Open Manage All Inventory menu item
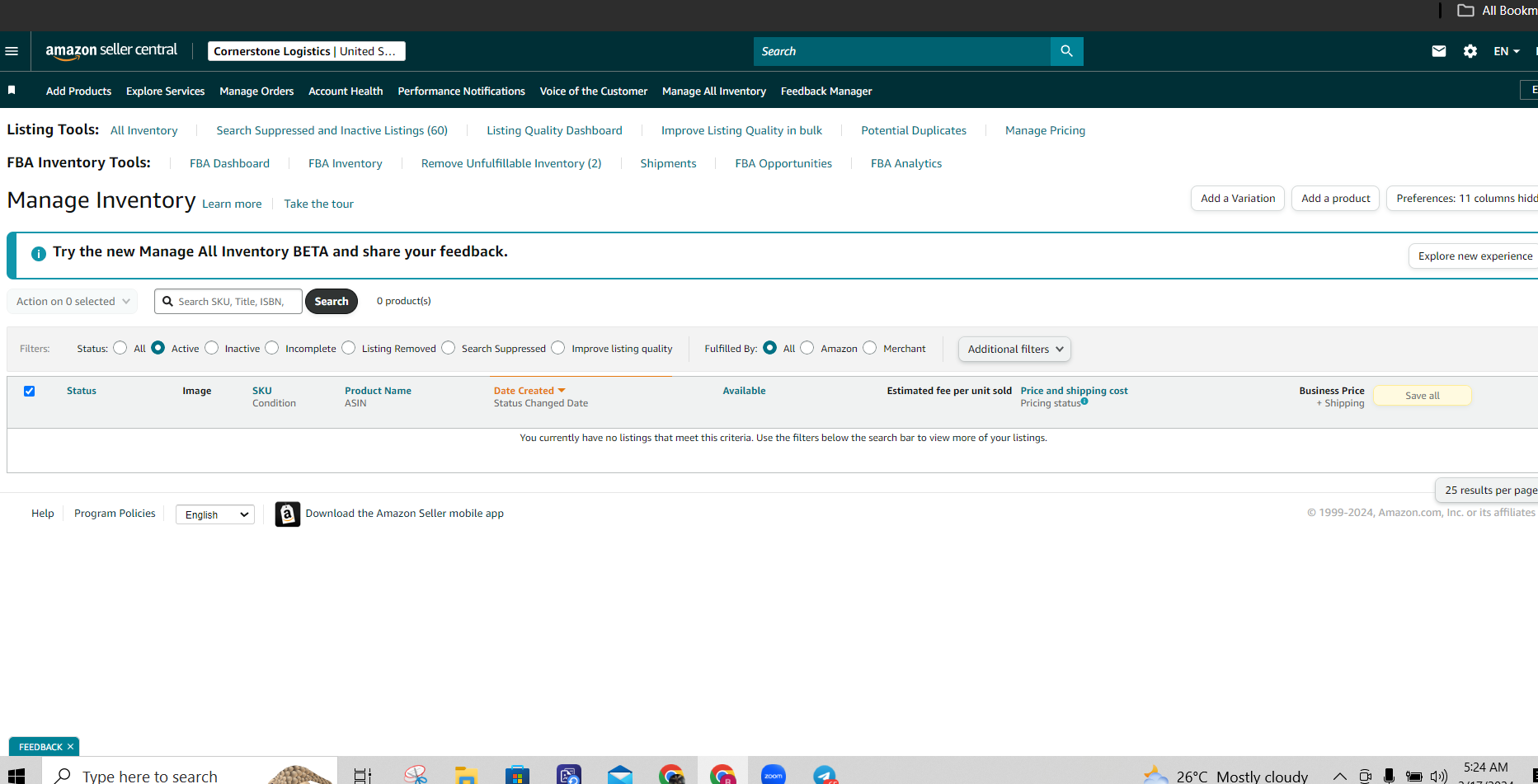The height and width of the screenshot is (784, 1538). (714, 91)
